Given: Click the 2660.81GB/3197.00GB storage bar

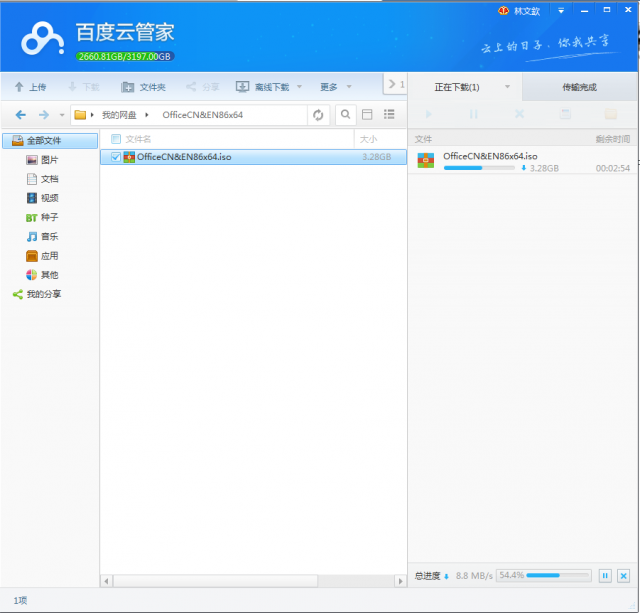Looking at the screenshot, I should [x=125, y=56].
